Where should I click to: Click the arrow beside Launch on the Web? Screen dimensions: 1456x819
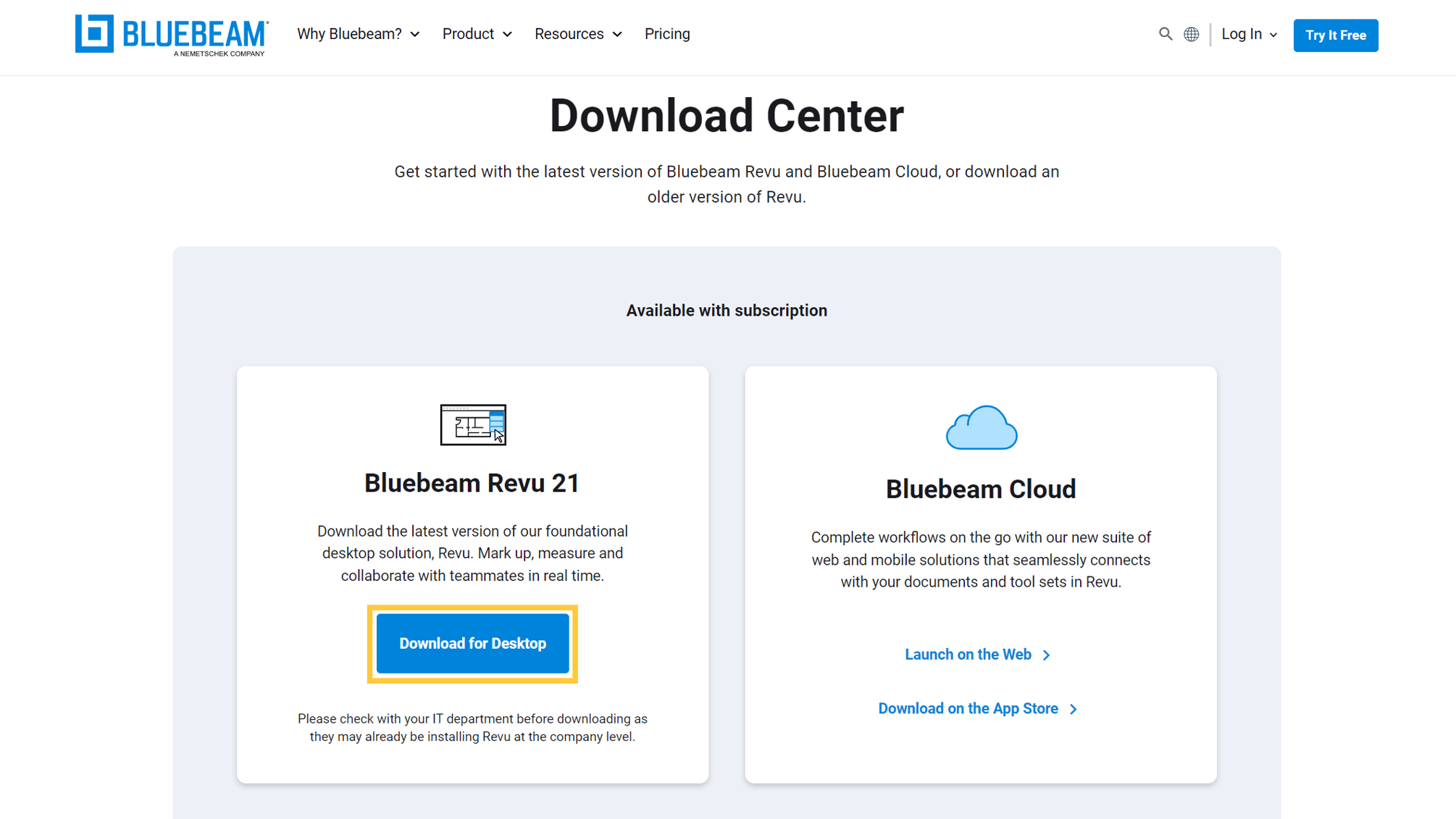click(x=1046, y=655)
